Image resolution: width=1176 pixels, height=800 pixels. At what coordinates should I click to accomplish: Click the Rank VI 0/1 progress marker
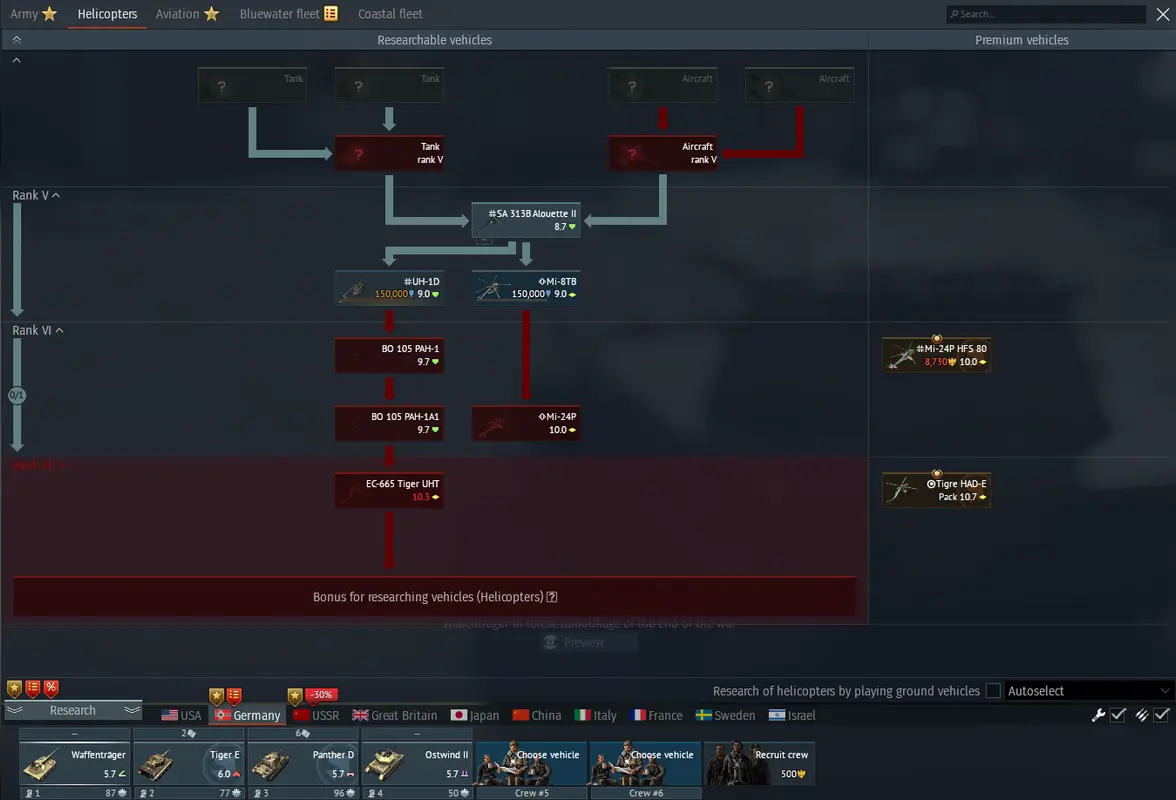coord(16,395)
